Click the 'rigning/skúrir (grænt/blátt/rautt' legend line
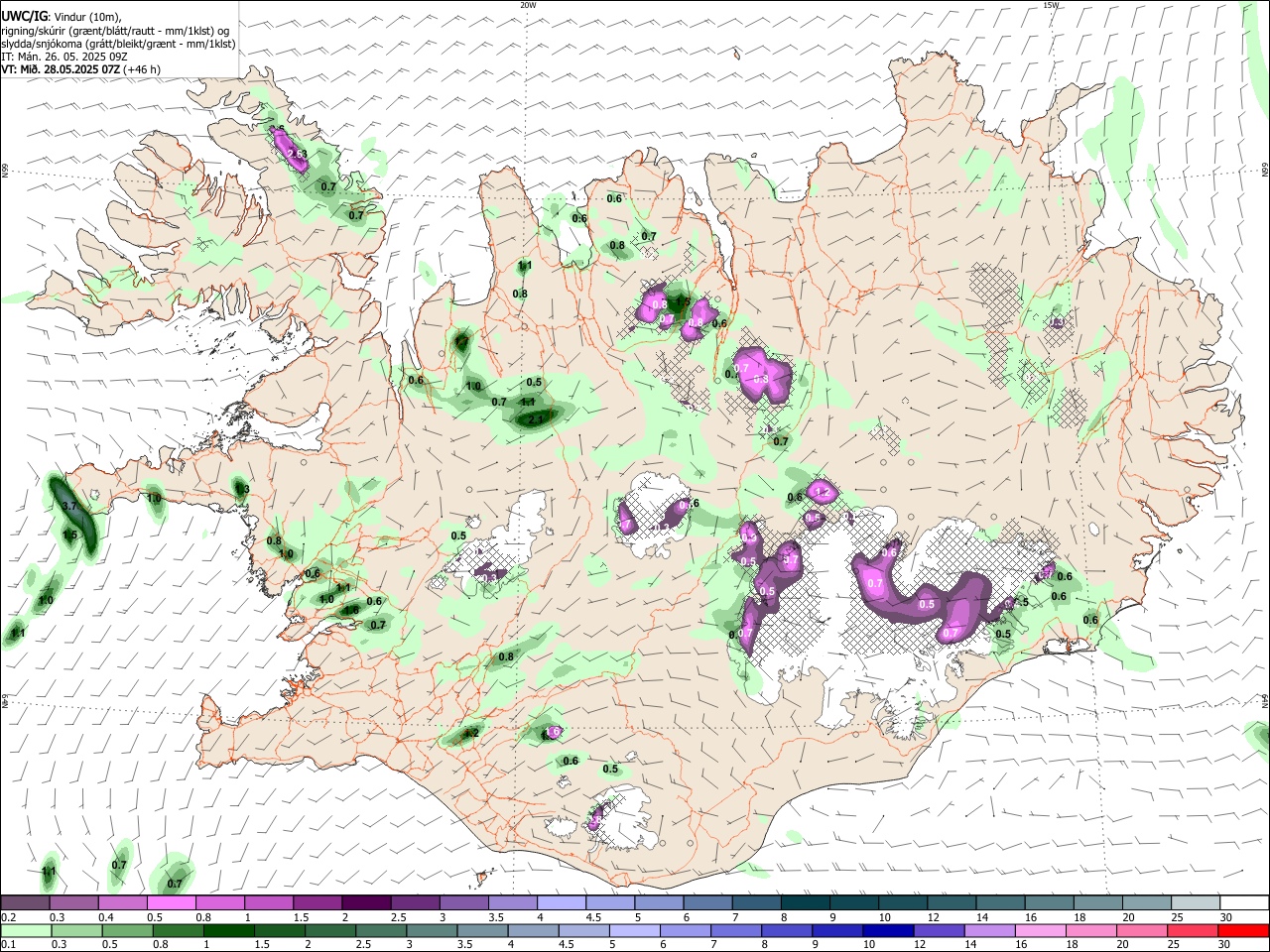The height and width of the screenshot is (952, 1270). pos(115,31)
